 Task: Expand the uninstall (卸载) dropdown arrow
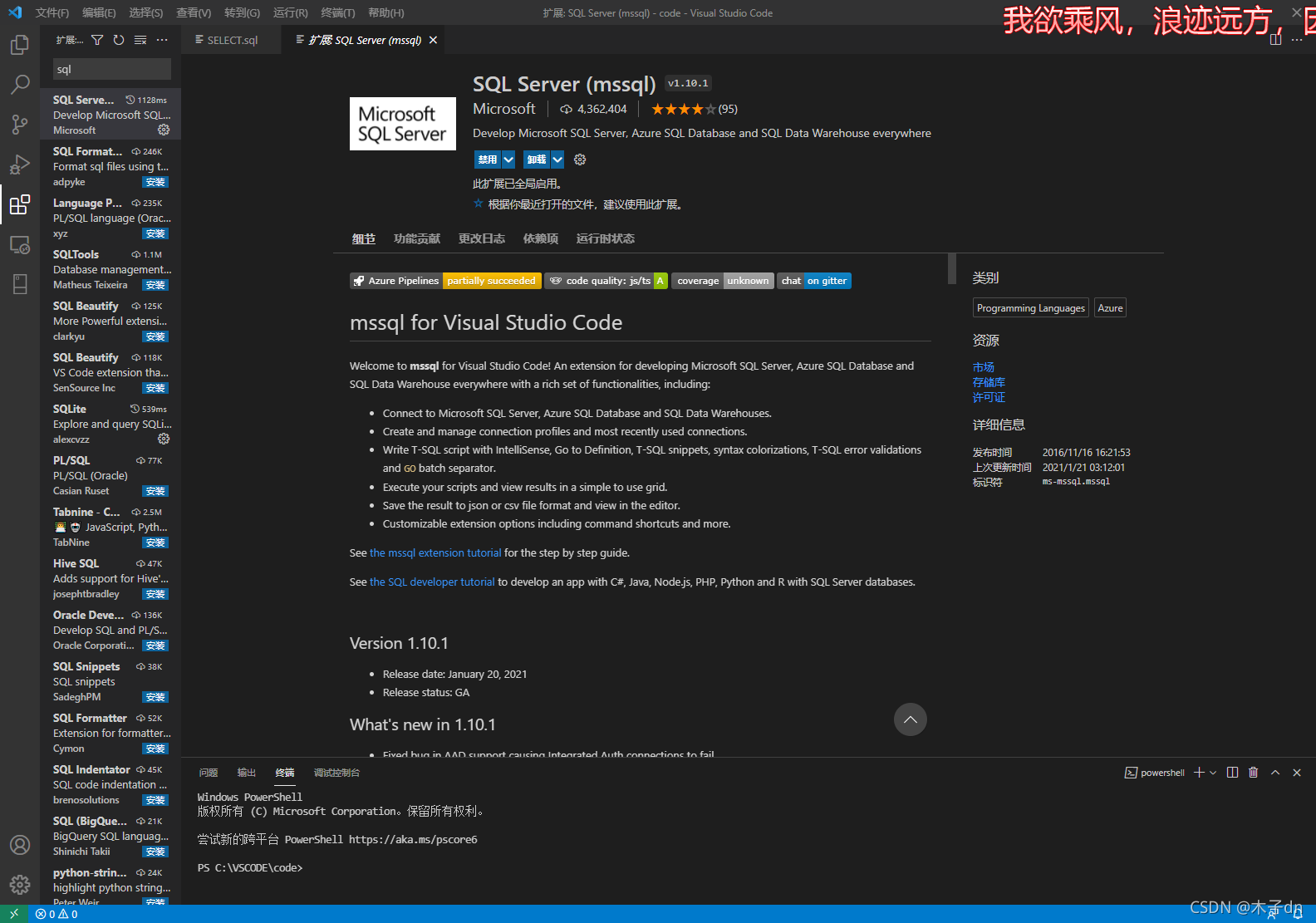coord(557,160)
